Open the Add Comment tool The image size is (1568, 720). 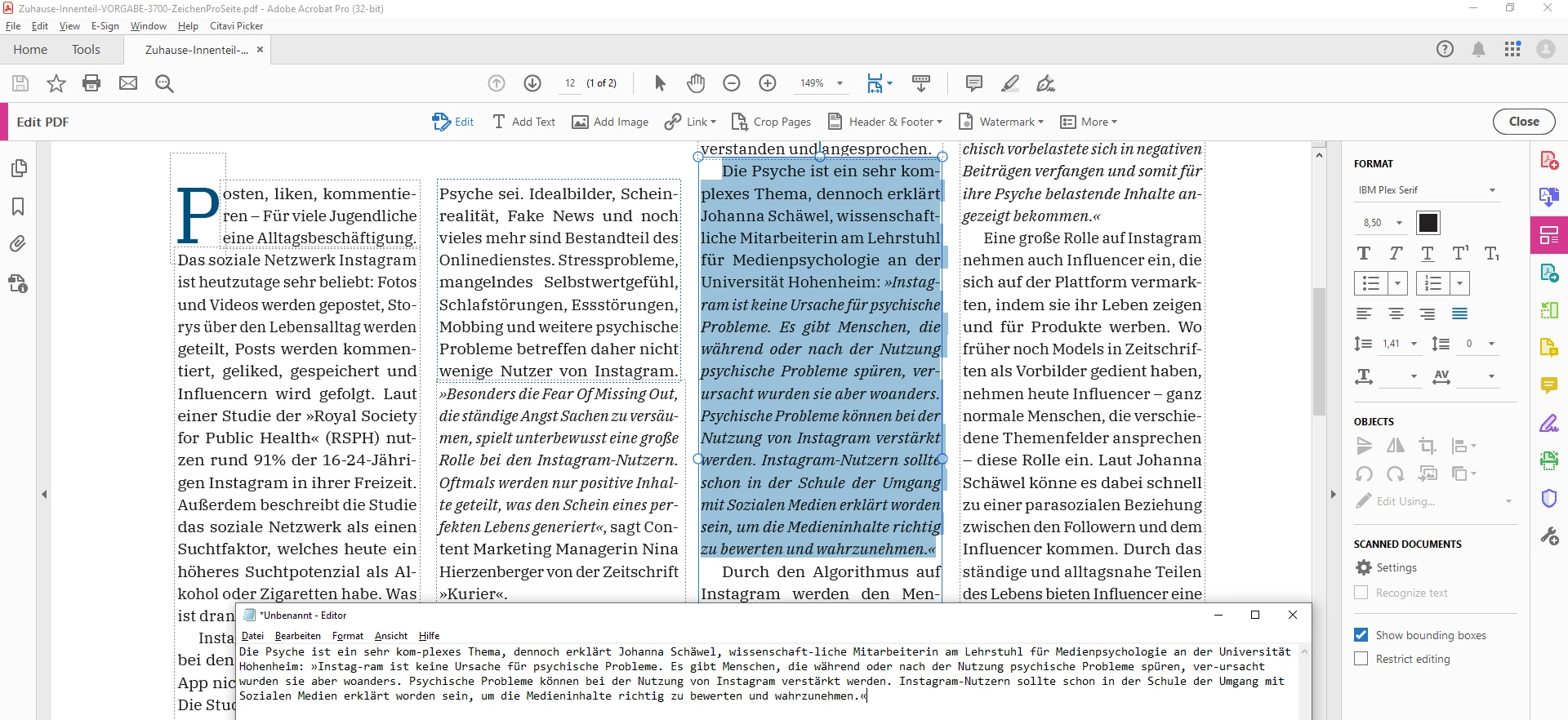973,83
